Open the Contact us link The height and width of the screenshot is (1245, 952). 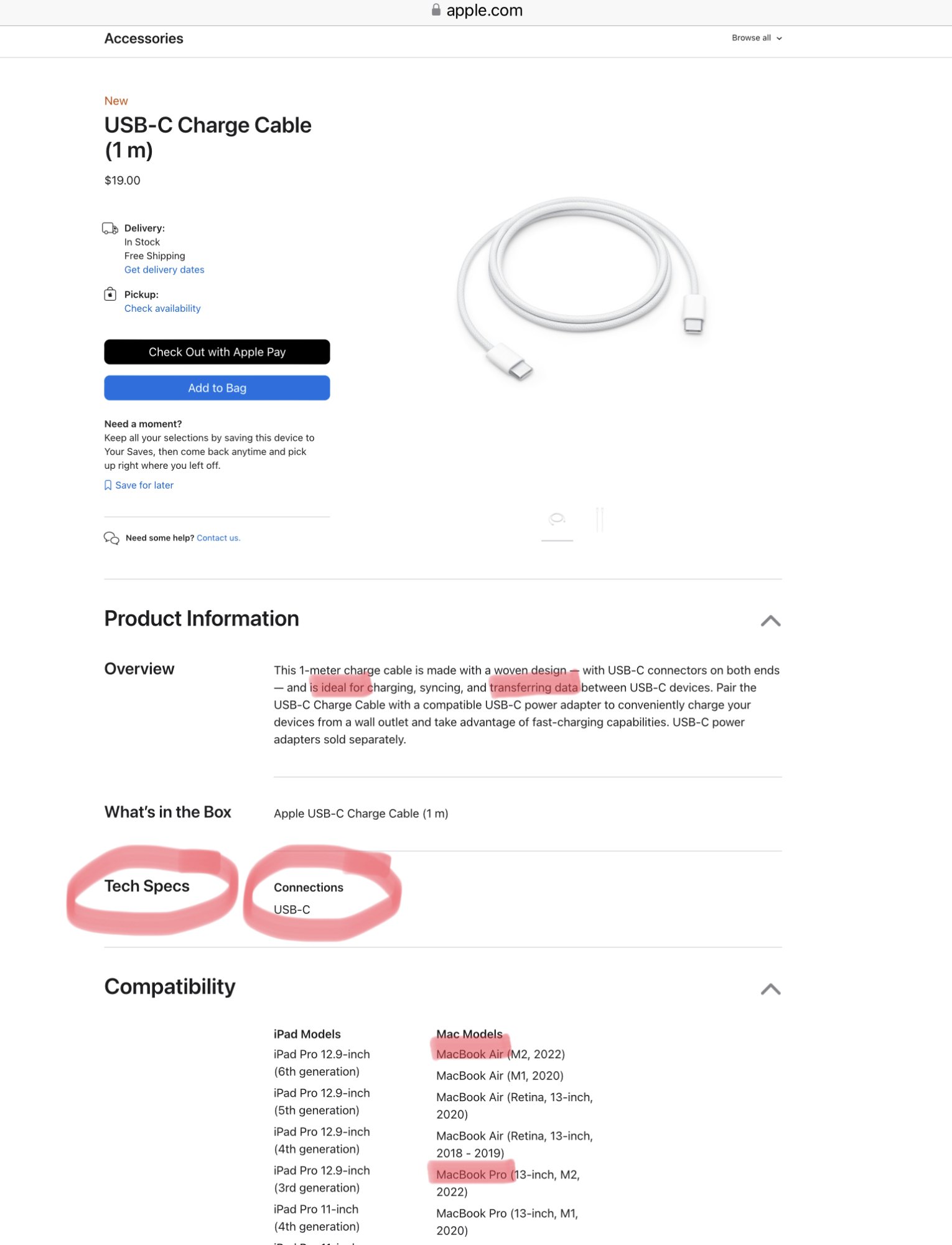tap(218, 538)
